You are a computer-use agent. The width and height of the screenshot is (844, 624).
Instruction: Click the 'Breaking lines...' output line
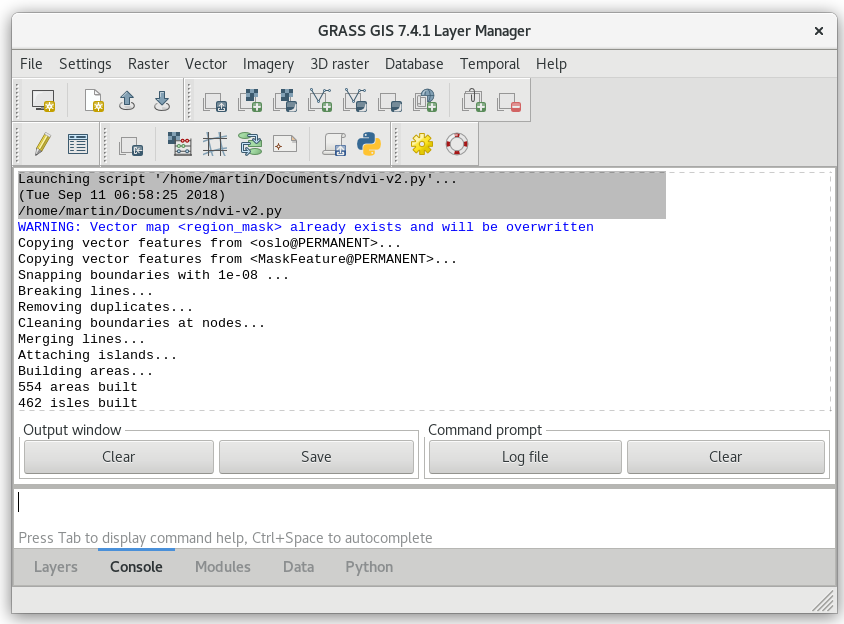[x=86, y=291]
